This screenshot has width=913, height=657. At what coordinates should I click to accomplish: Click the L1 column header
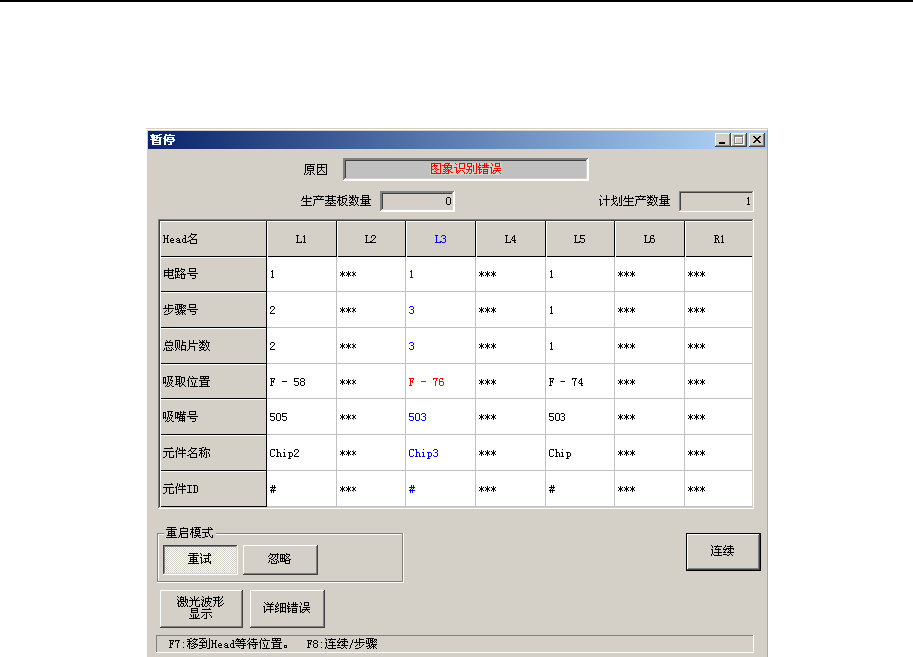click(x=302, y=239)
